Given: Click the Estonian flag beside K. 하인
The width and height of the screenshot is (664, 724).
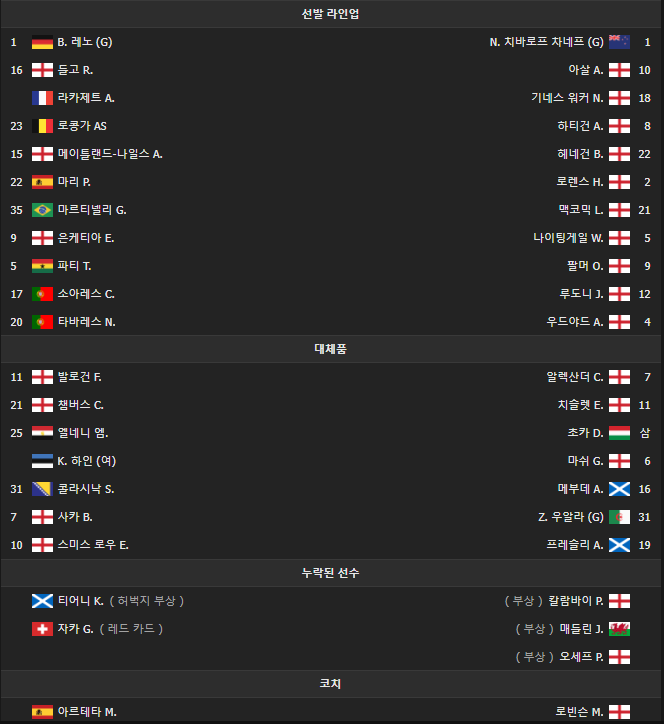Looking at the screenshot, I should (x=42, y=461).
